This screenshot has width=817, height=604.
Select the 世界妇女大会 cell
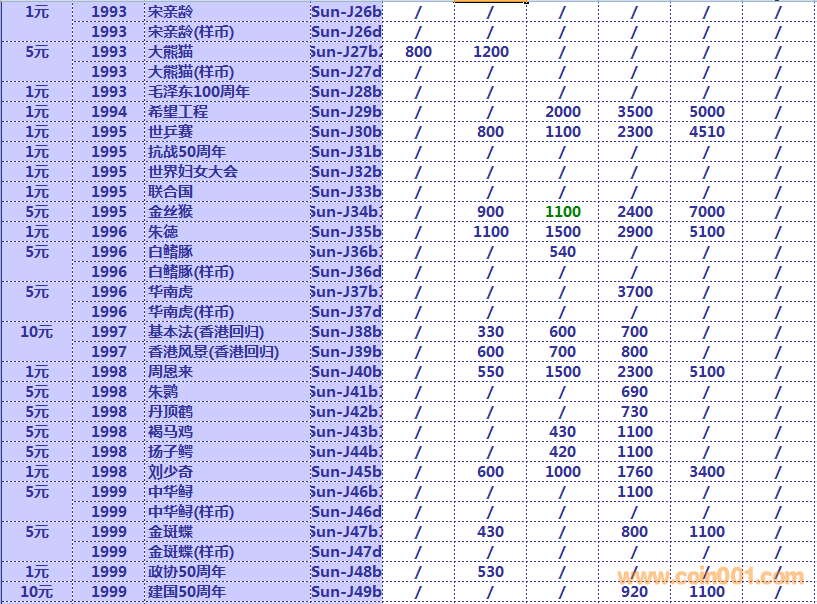193,172
